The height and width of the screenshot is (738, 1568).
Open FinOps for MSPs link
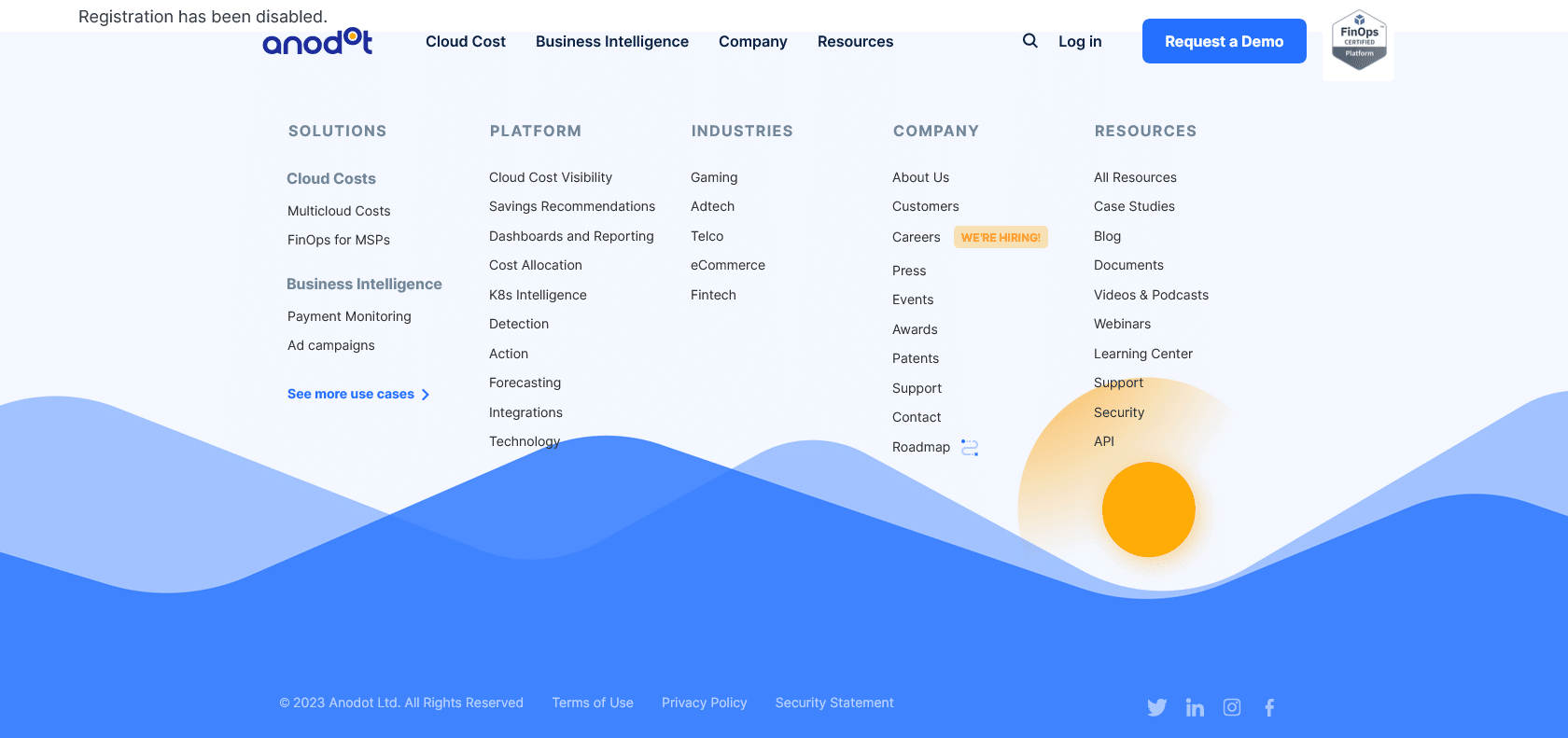339,240
